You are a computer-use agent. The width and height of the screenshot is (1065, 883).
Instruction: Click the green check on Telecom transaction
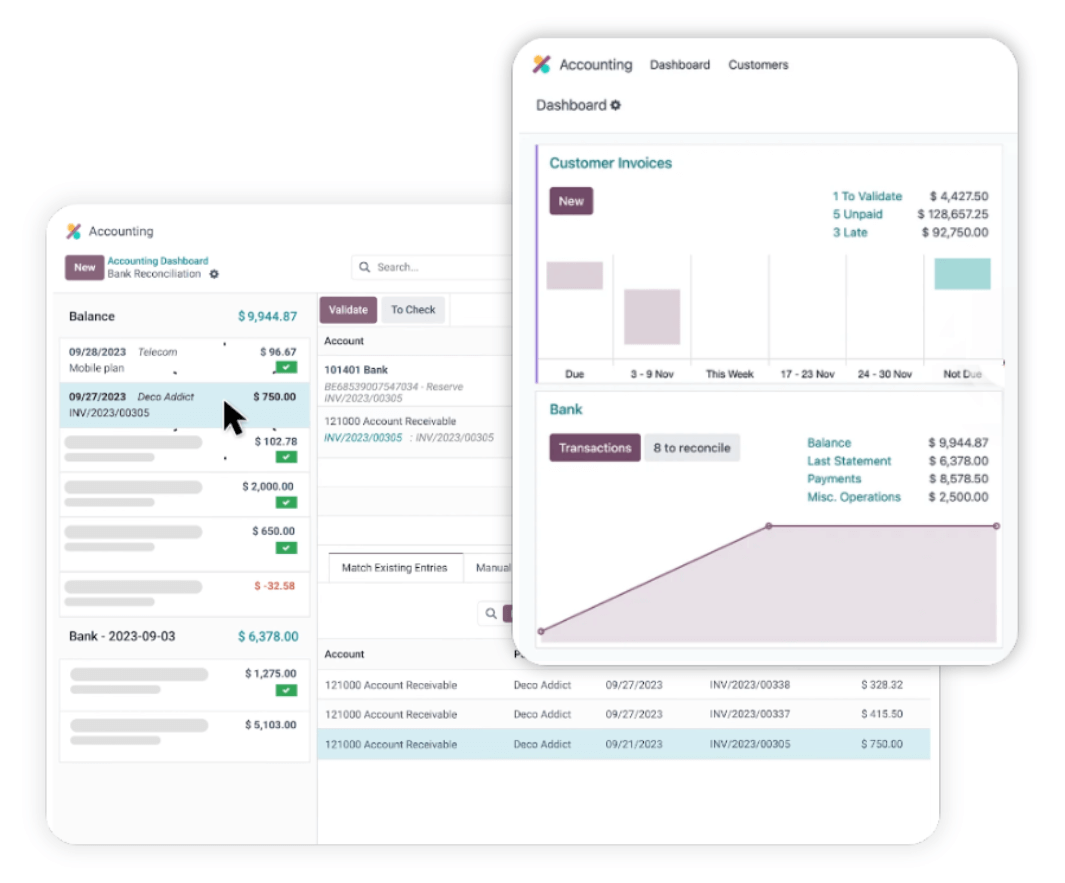(287, 368)
